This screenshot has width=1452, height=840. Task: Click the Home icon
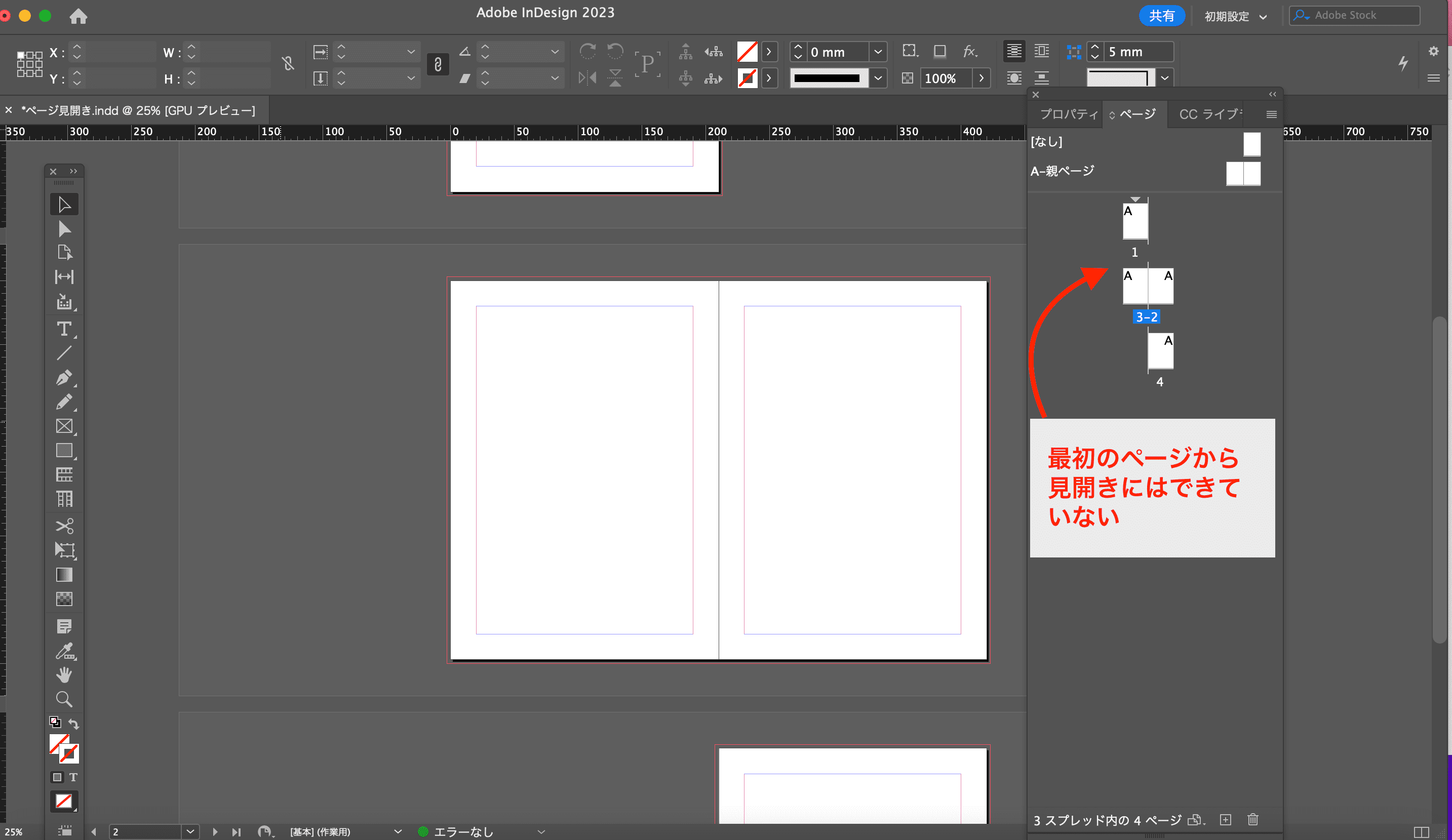(x=79, y=16)
